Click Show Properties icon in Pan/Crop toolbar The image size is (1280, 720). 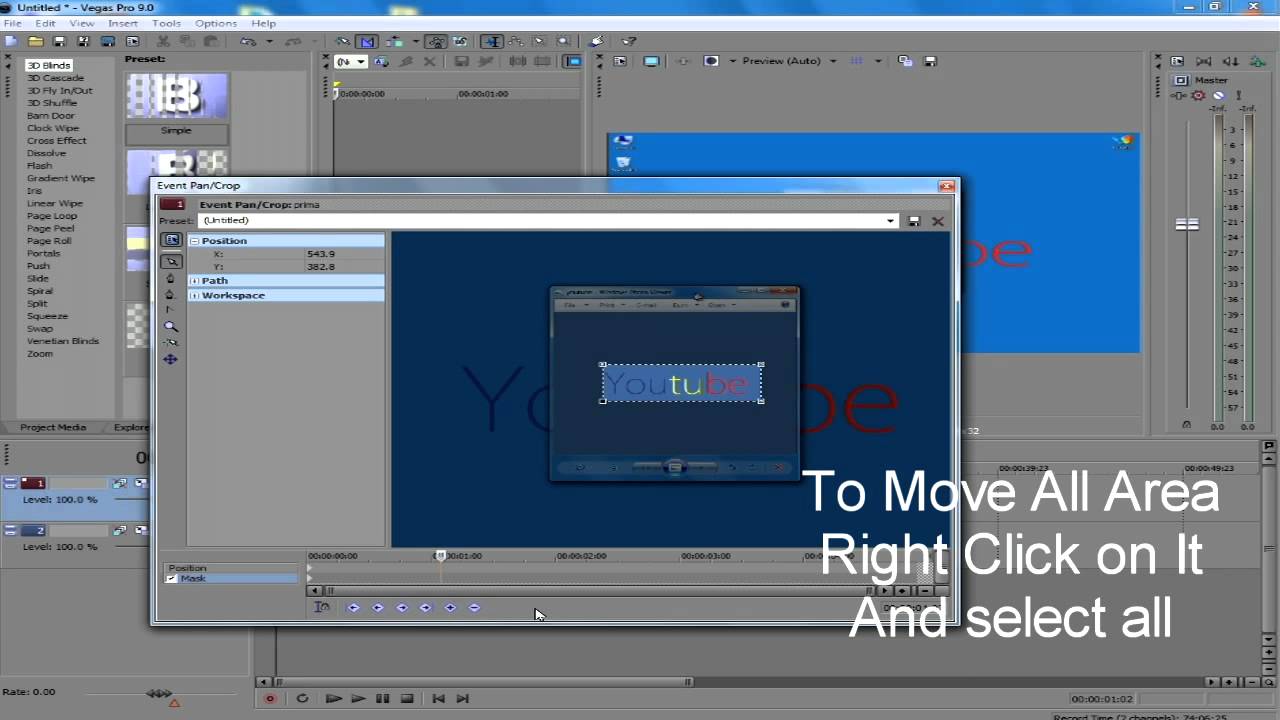171,240
